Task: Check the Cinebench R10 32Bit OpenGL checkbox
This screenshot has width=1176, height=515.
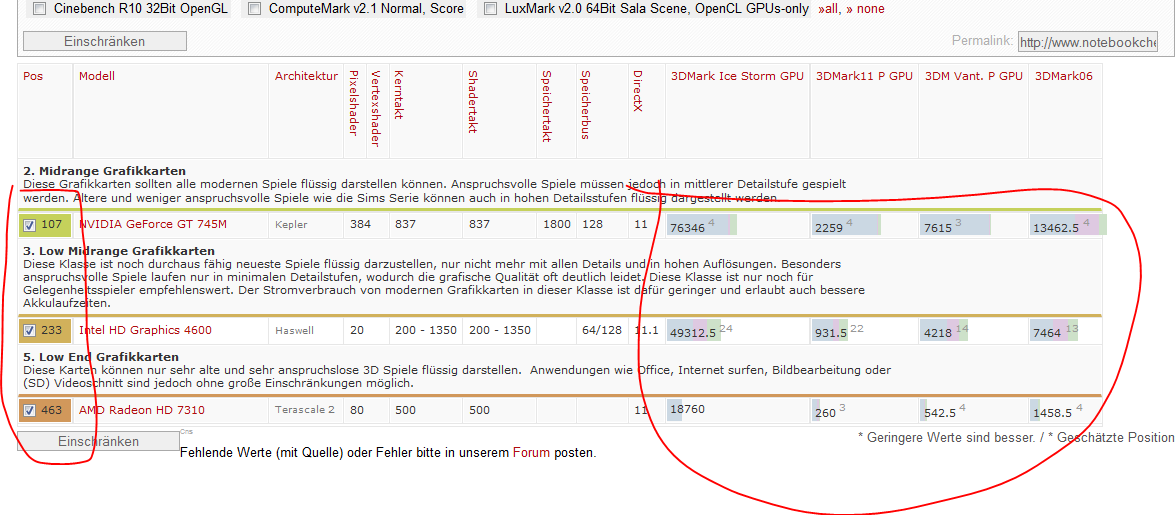Action: tap(39, 9)
